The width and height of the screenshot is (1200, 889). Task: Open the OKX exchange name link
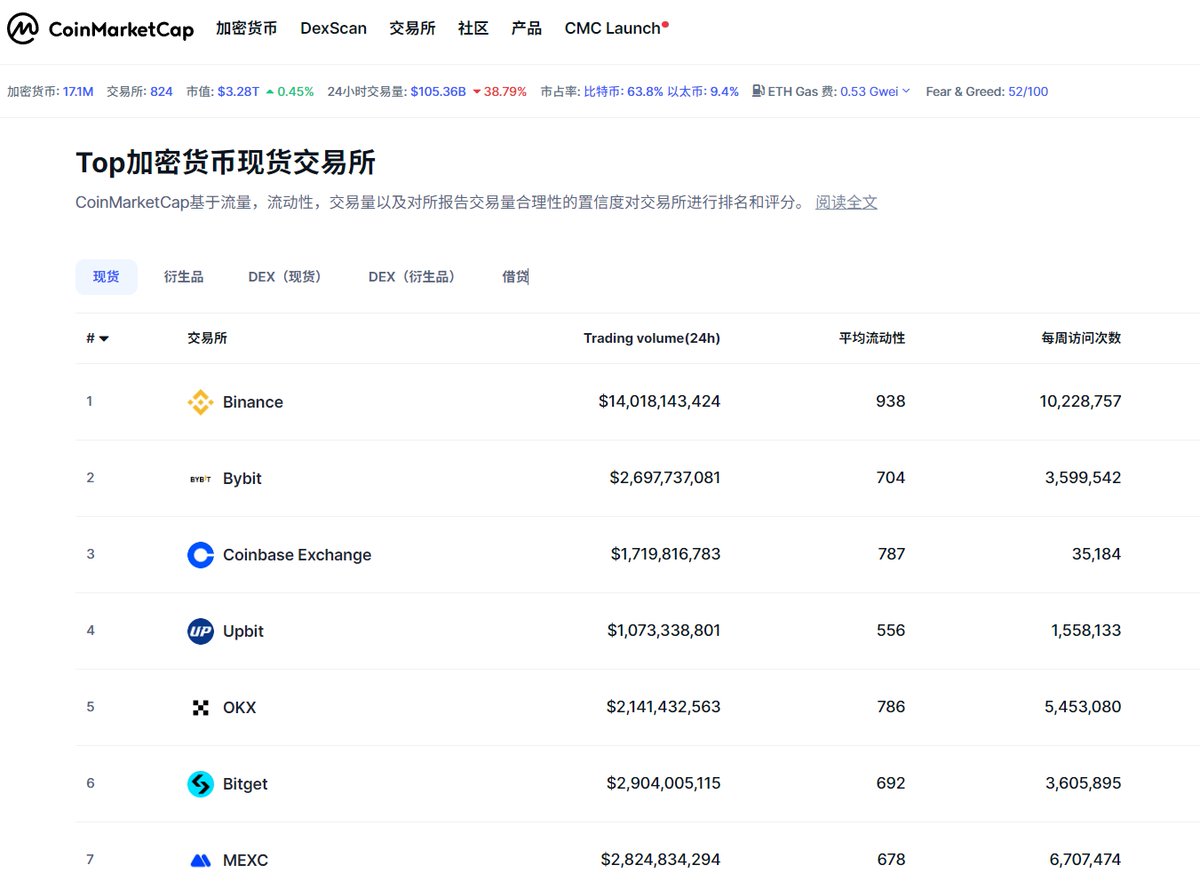pyautogui.click(x=239, y=707)
